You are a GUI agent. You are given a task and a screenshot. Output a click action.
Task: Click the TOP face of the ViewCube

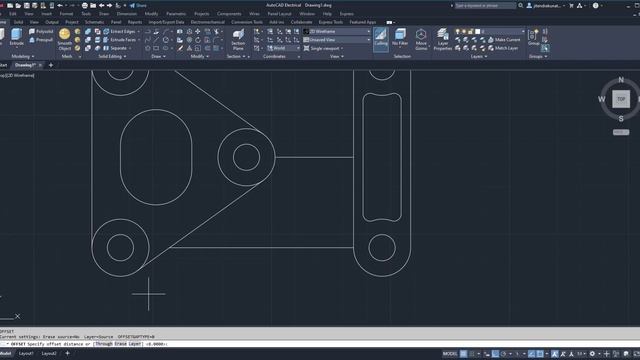coord(621,99)
